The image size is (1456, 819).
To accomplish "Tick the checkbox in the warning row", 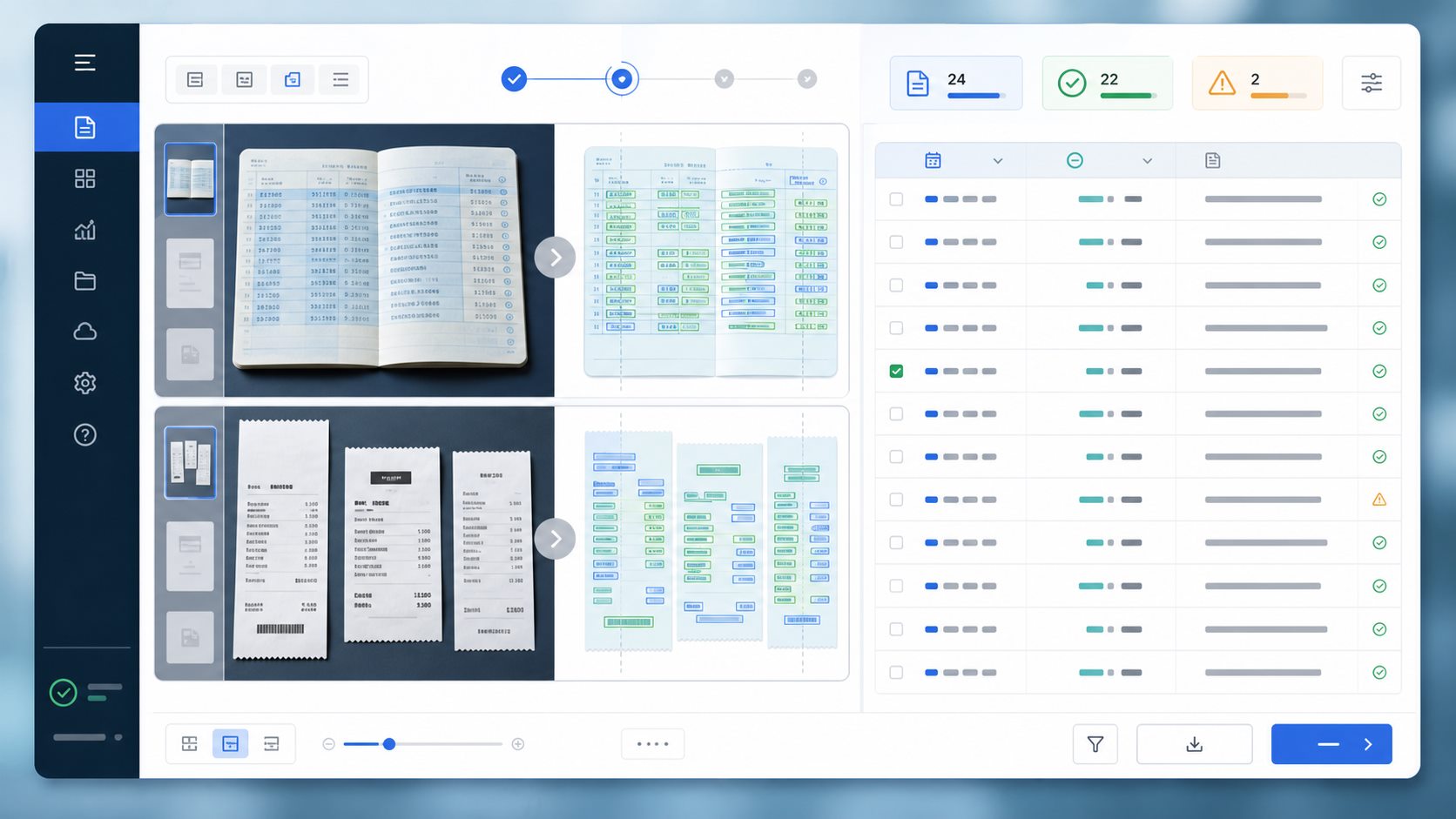I will pos(896,500).
